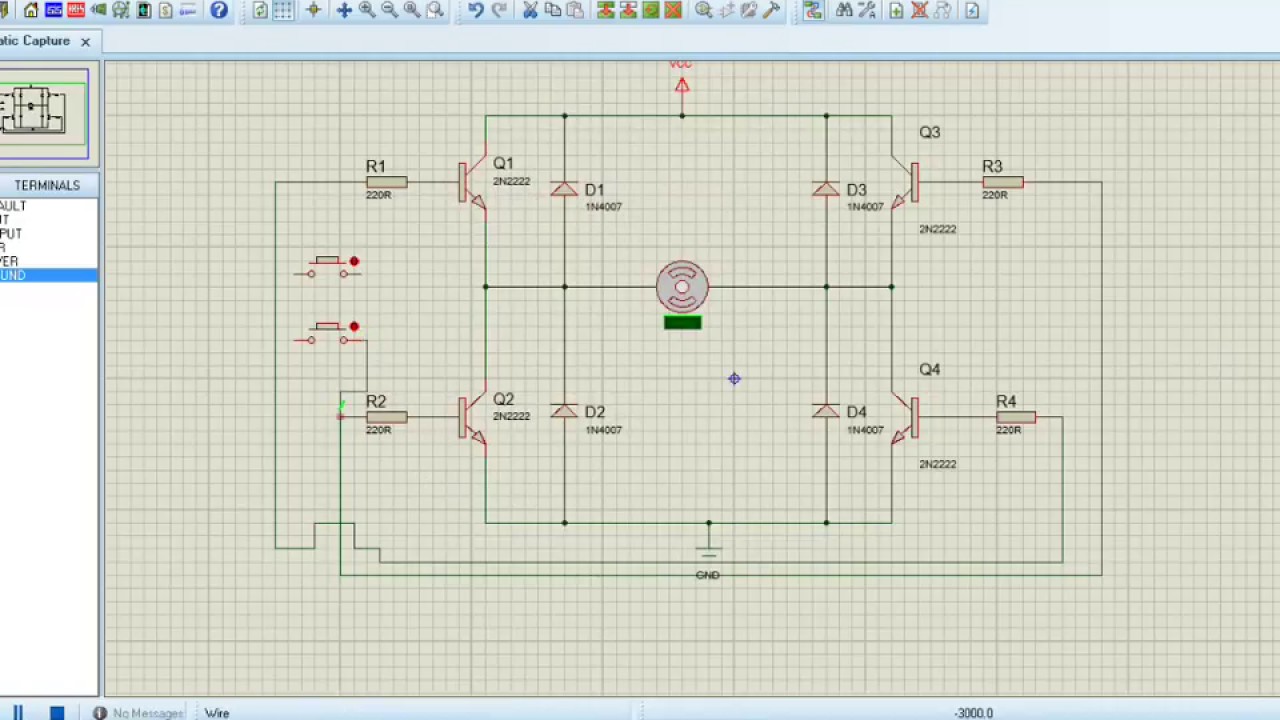Open the Bill of Materials icon
The width and height of the screenshot is (1280, 720).
[x=166, y=10]
